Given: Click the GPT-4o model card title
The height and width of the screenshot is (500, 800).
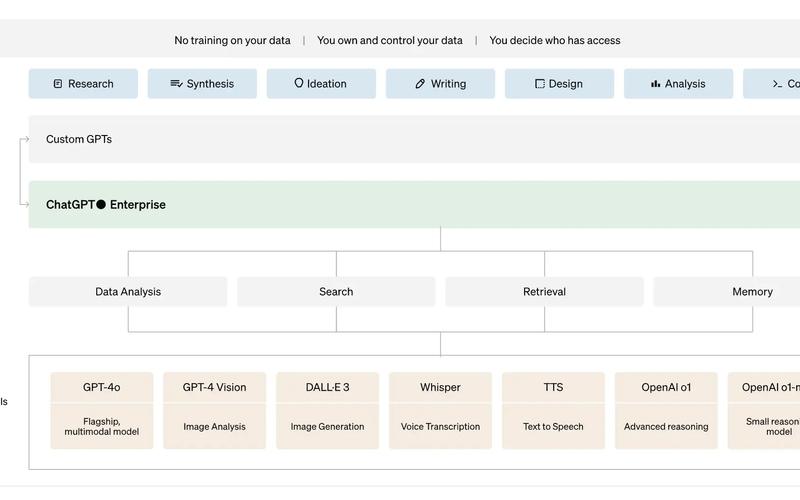Looking at the screenshot, I should coord(102,387).
